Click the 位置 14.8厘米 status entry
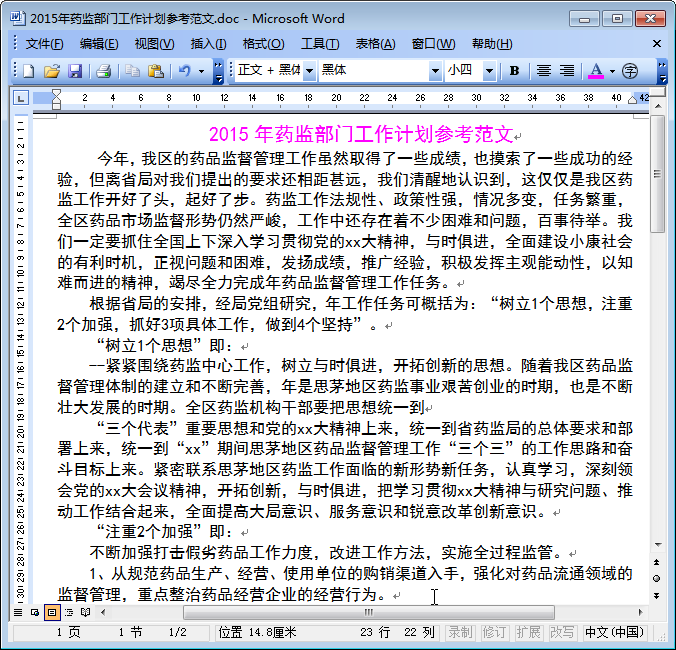This screenshot has width=676, height=650. tap(257, 633)
